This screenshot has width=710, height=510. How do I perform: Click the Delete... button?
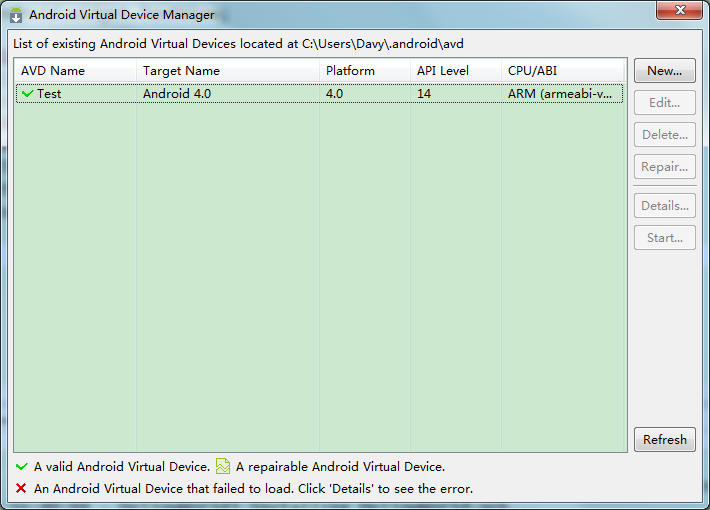(x=664, y=135)
